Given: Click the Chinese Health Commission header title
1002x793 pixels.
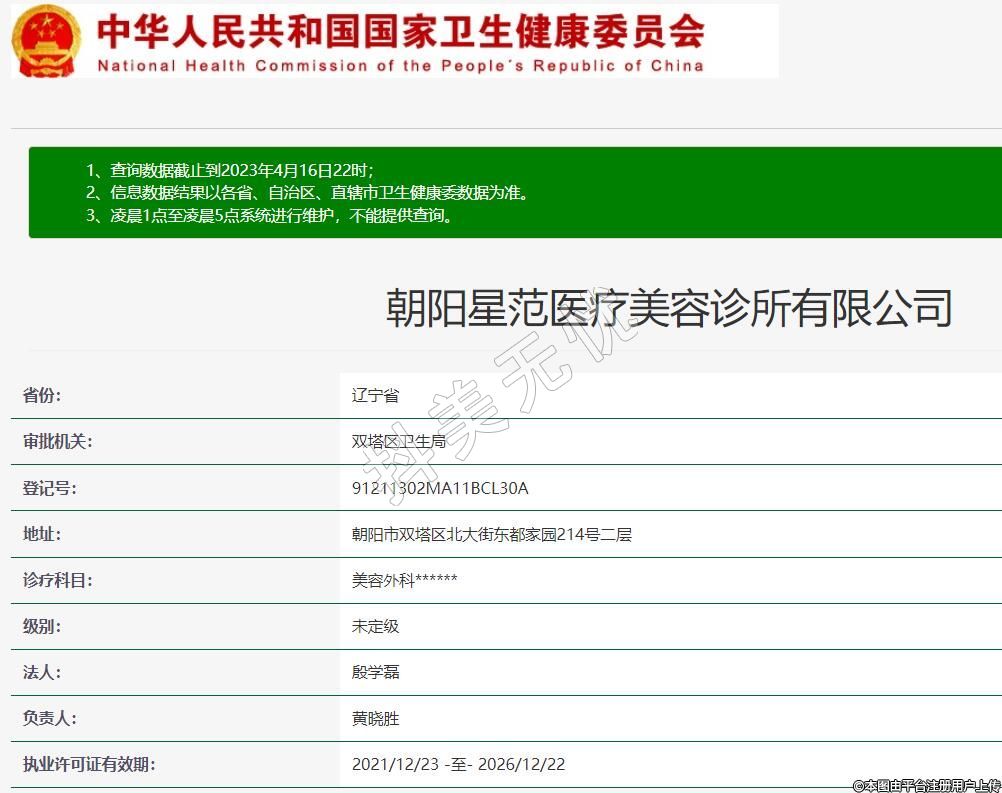Looking at the screenshot, I should (x=400, y=30).
